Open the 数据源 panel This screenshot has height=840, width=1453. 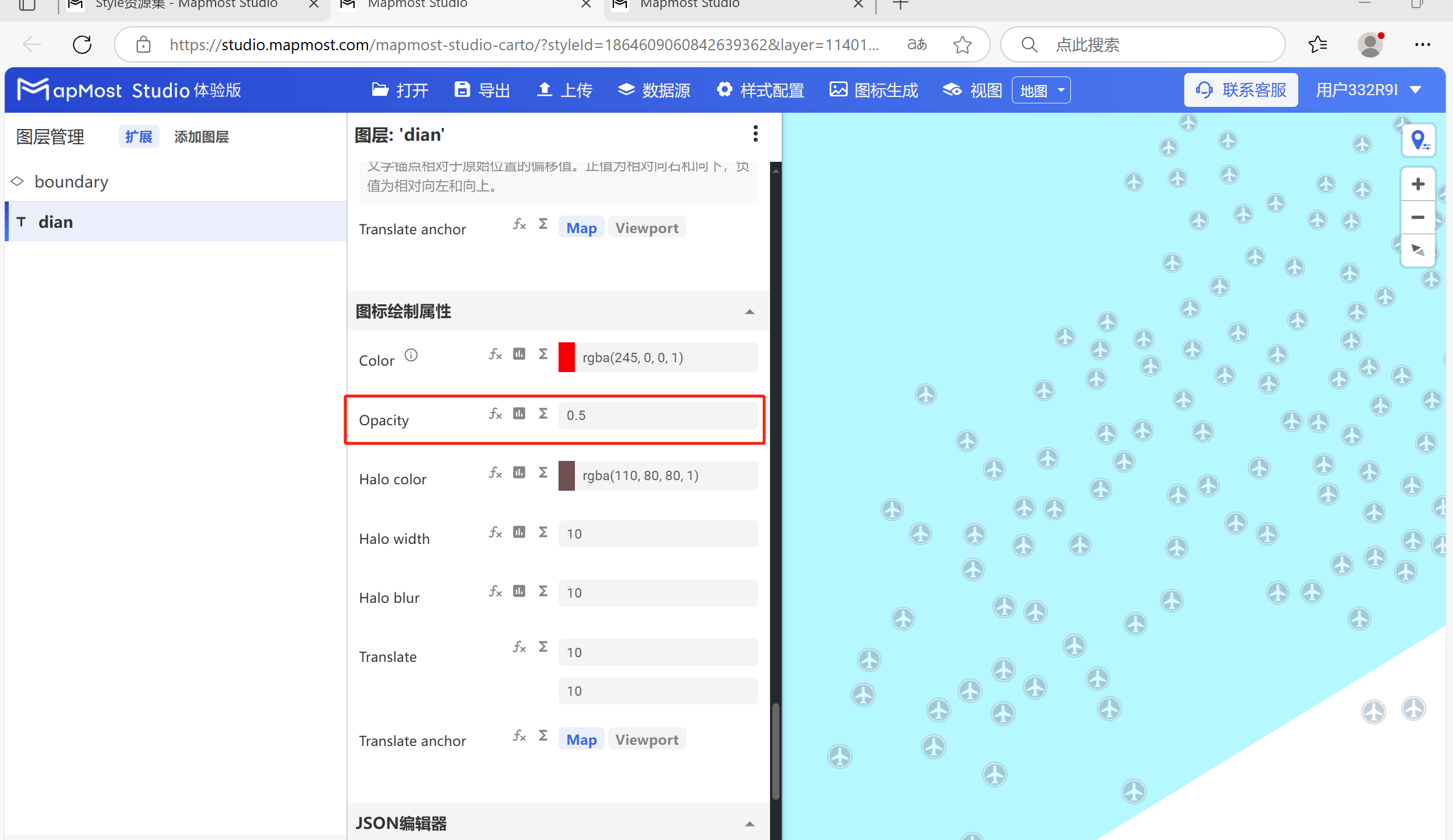coord(665,89)
